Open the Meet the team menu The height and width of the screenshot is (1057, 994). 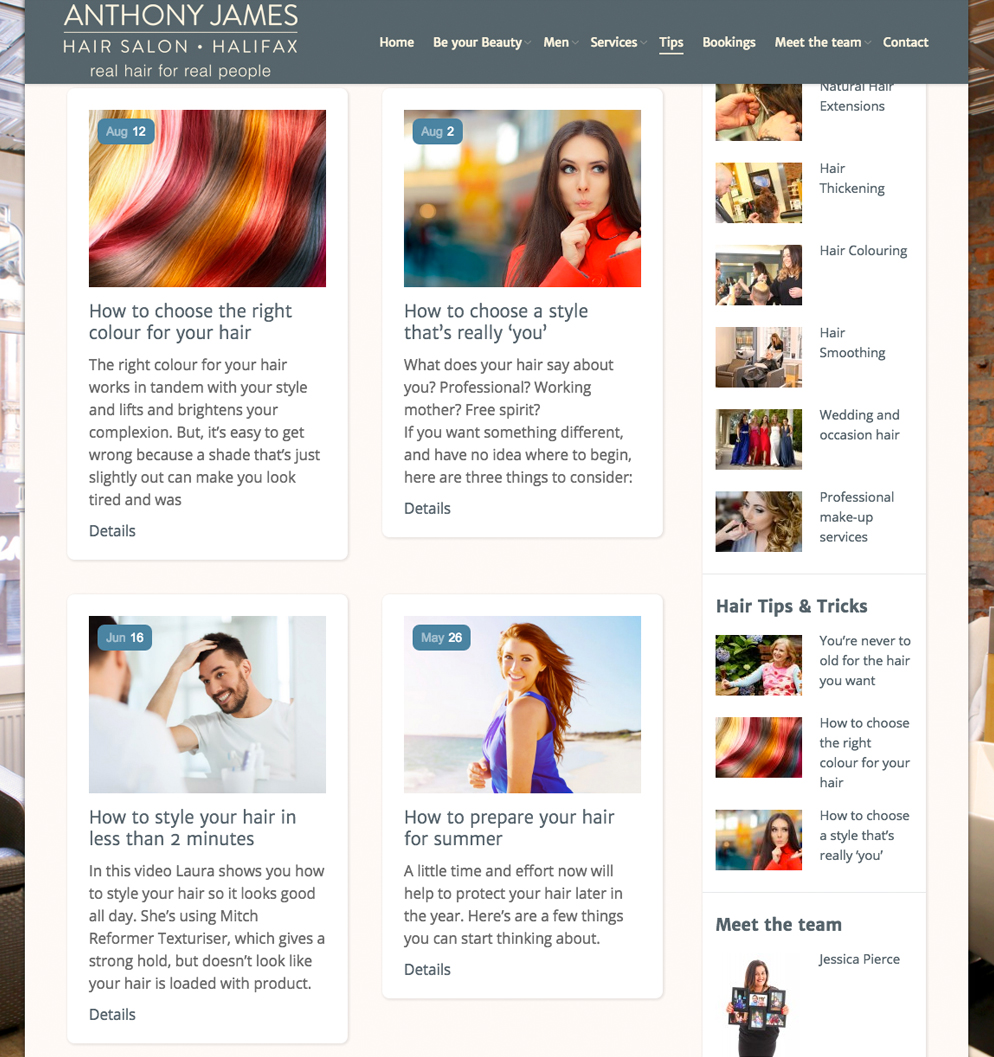tap(817, 42)
